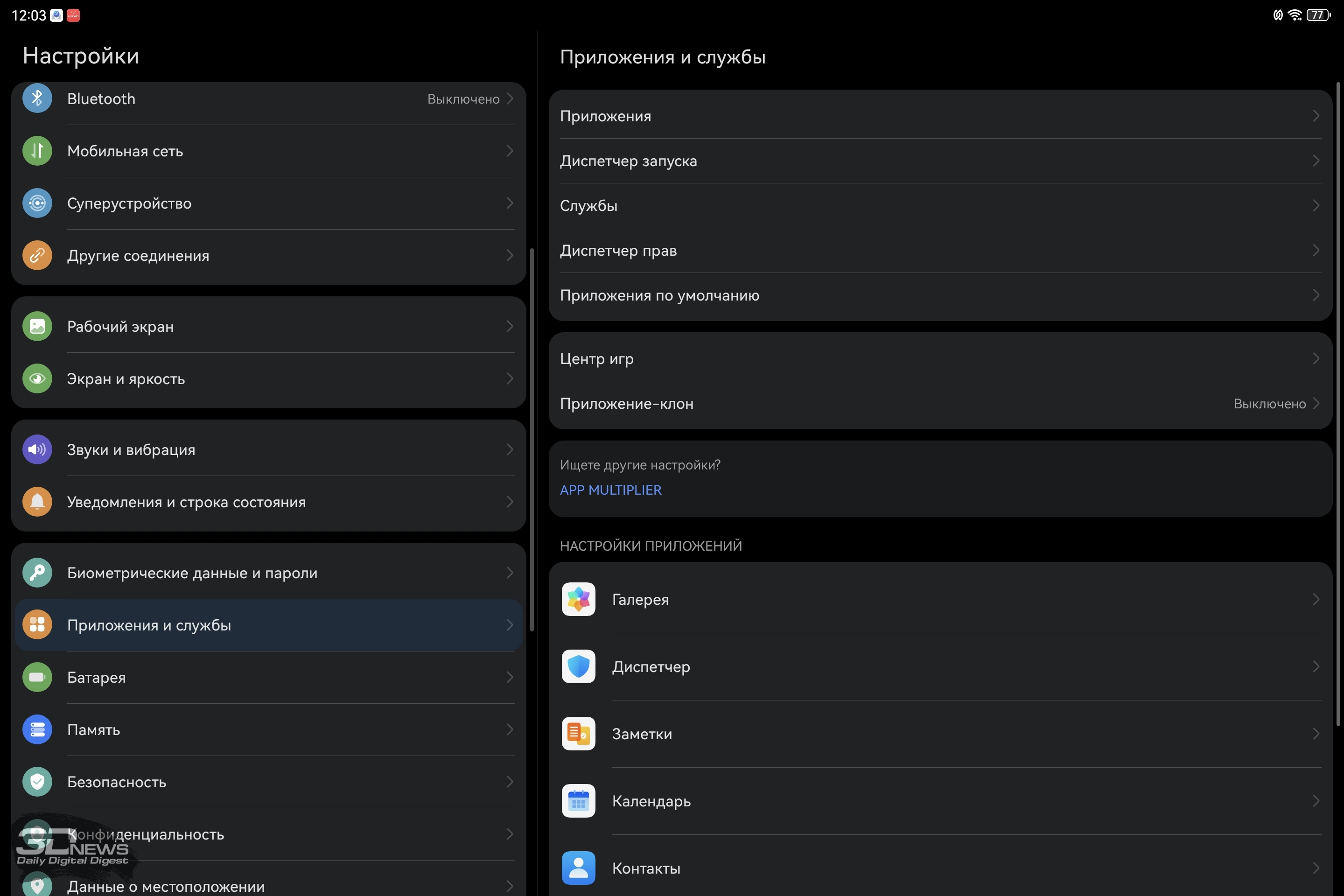Tap the Батарея green battery icon

[x=37, y=677]
